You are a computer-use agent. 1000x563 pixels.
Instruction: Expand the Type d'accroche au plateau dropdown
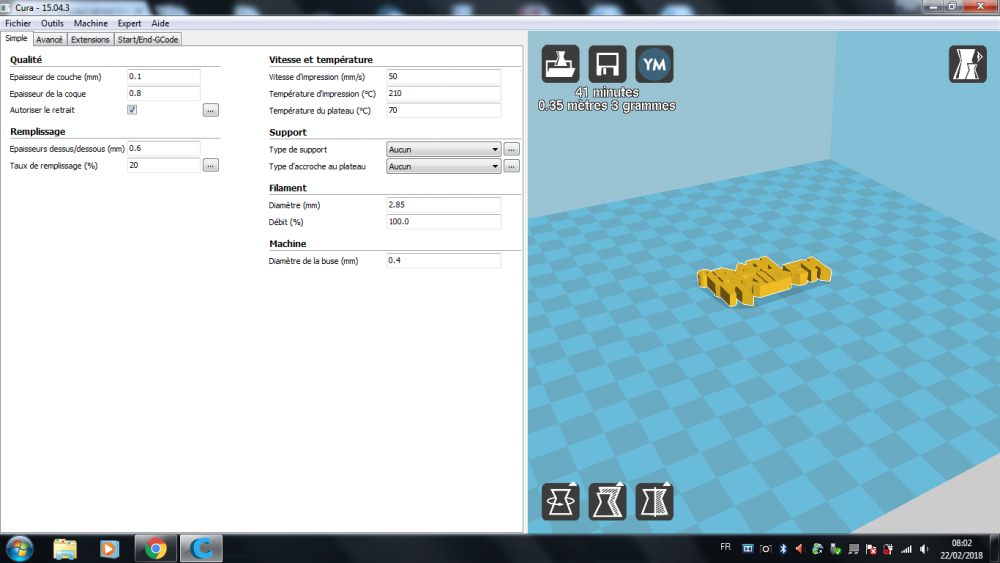(x=443, y=166)
